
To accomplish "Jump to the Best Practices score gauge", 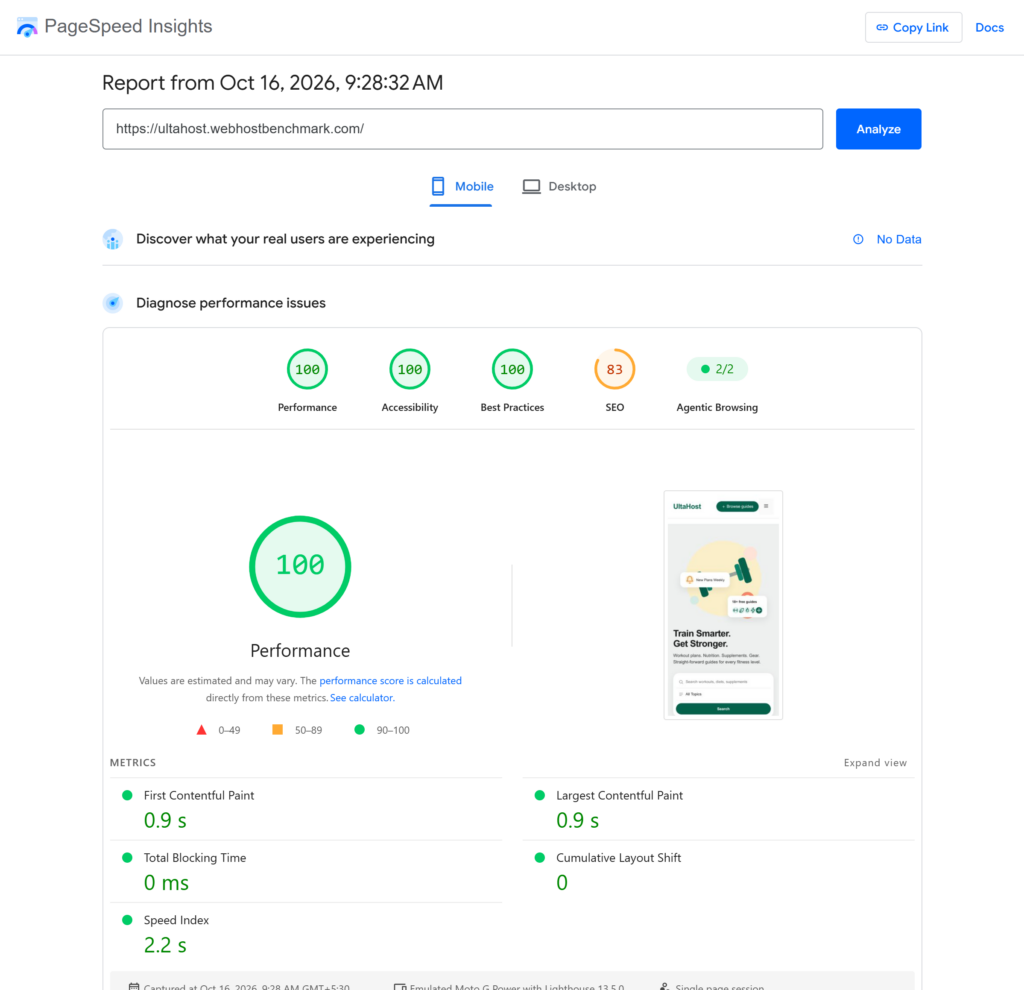I will (x=512, y=370).
